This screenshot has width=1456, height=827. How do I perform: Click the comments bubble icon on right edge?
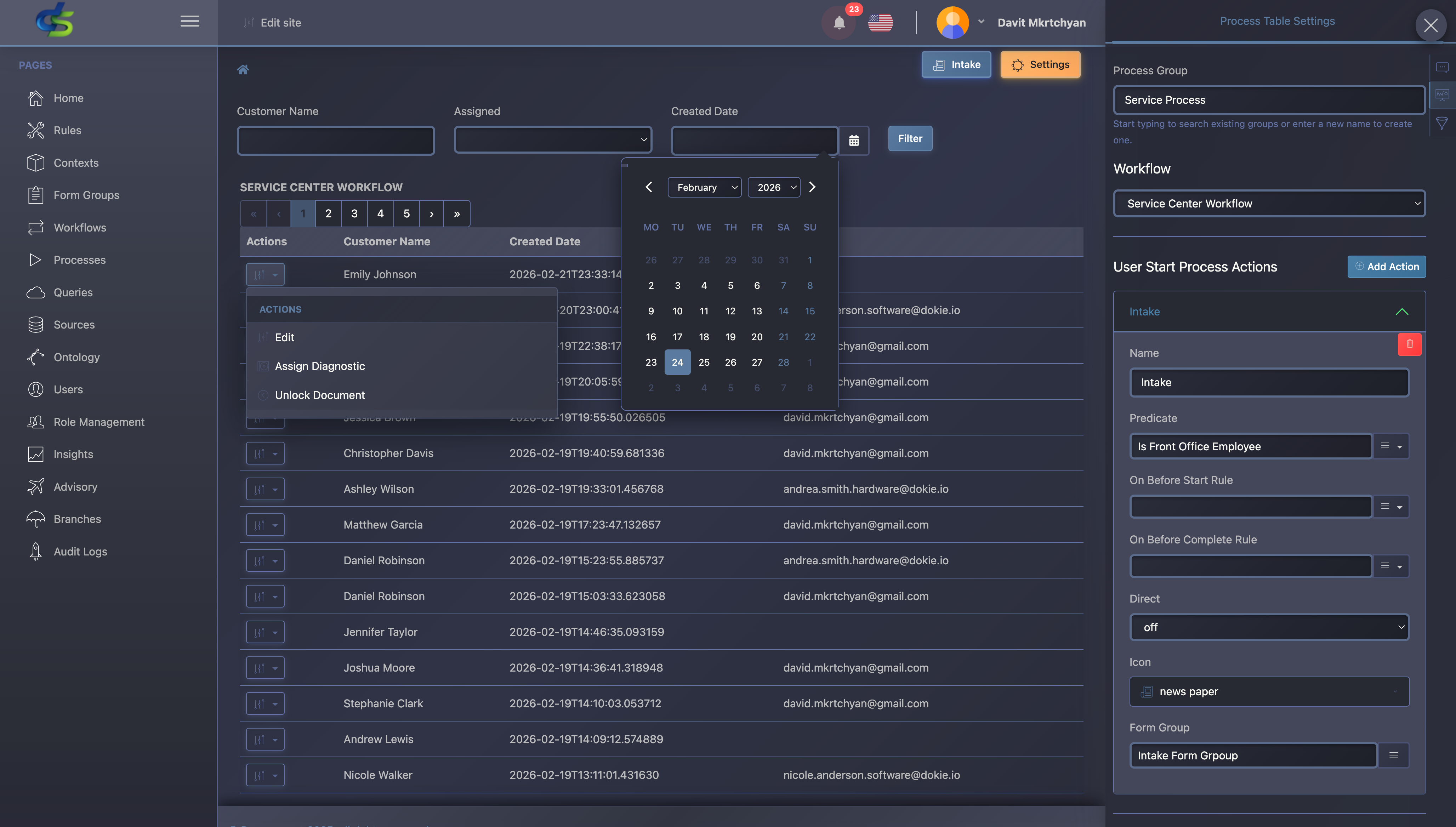coord(1442,67)
